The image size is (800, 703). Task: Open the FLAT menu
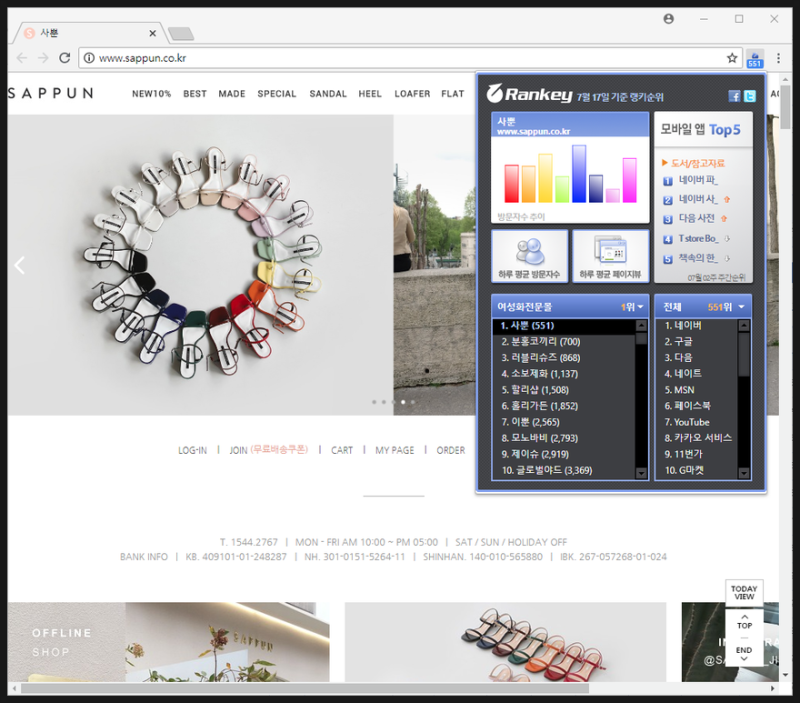tap(453, 94)
